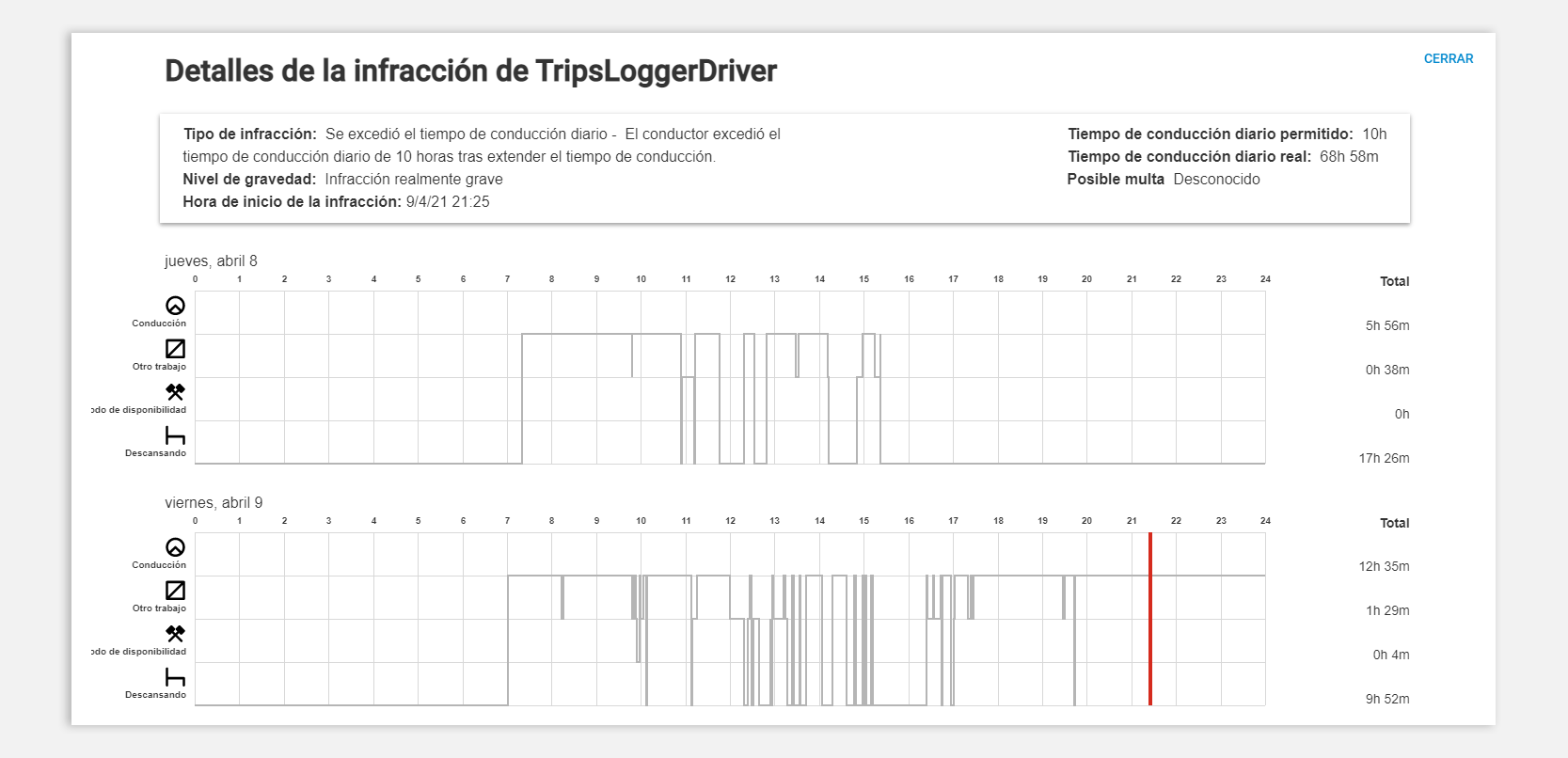The width and height of the screenshot is (1568, 758).
Task: Click the '9h 52m' rest total for viernes
Action: [x=1387, y=699]
